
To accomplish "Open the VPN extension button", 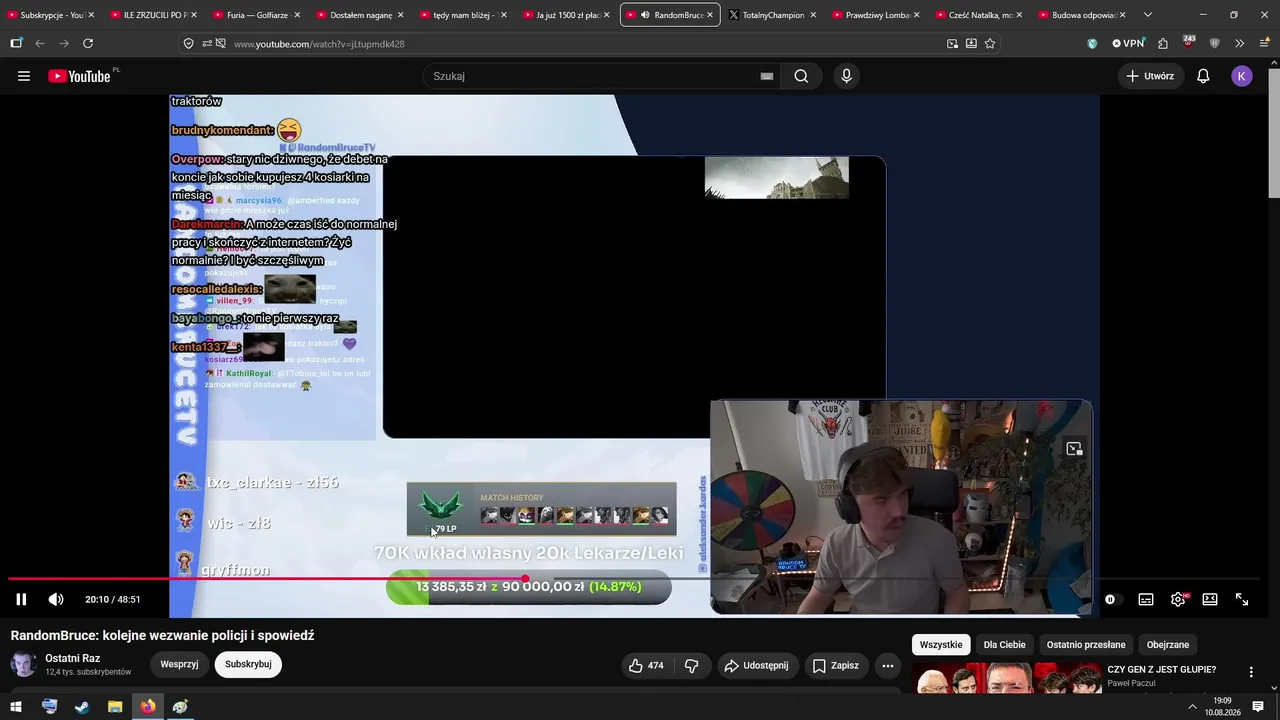I will pyautogui.click(x=1128, y=44).
